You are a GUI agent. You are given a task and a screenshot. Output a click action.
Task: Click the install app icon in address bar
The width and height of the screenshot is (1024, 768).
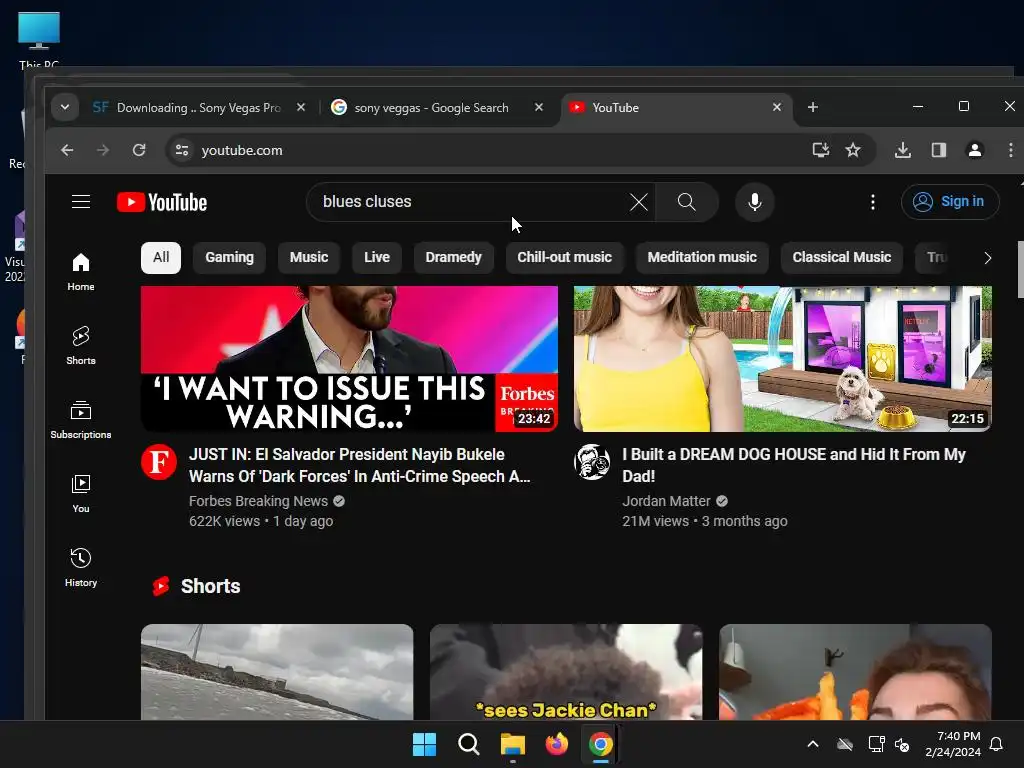tap(820, 150)
